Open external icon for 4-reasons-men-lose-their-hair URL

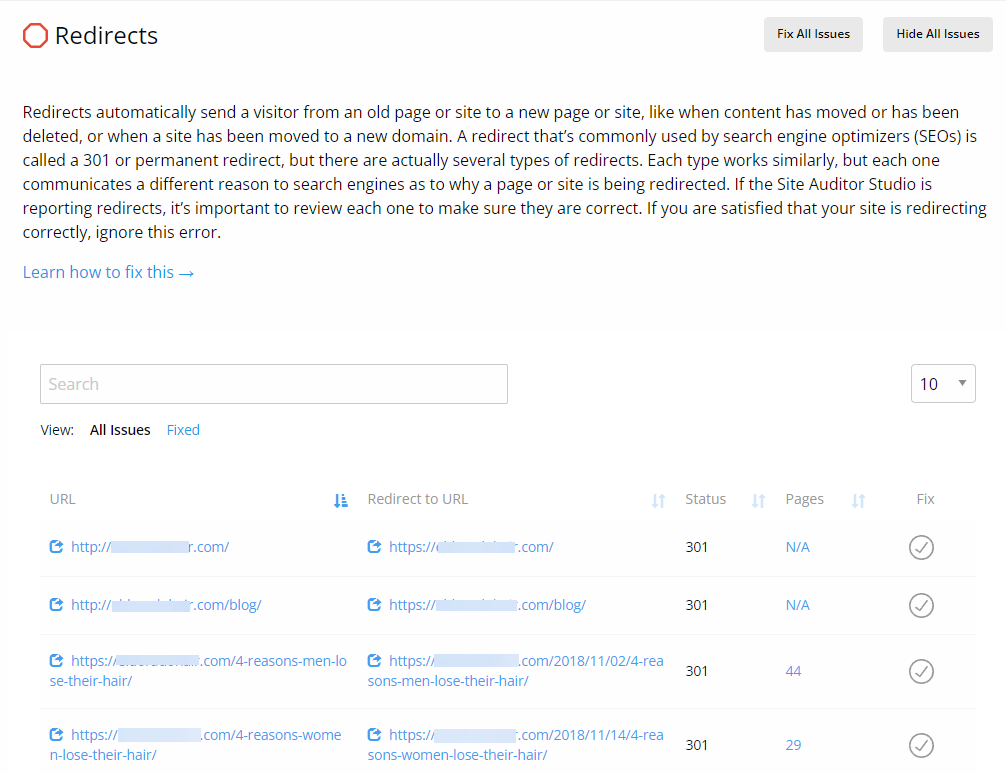pos(56,660)
